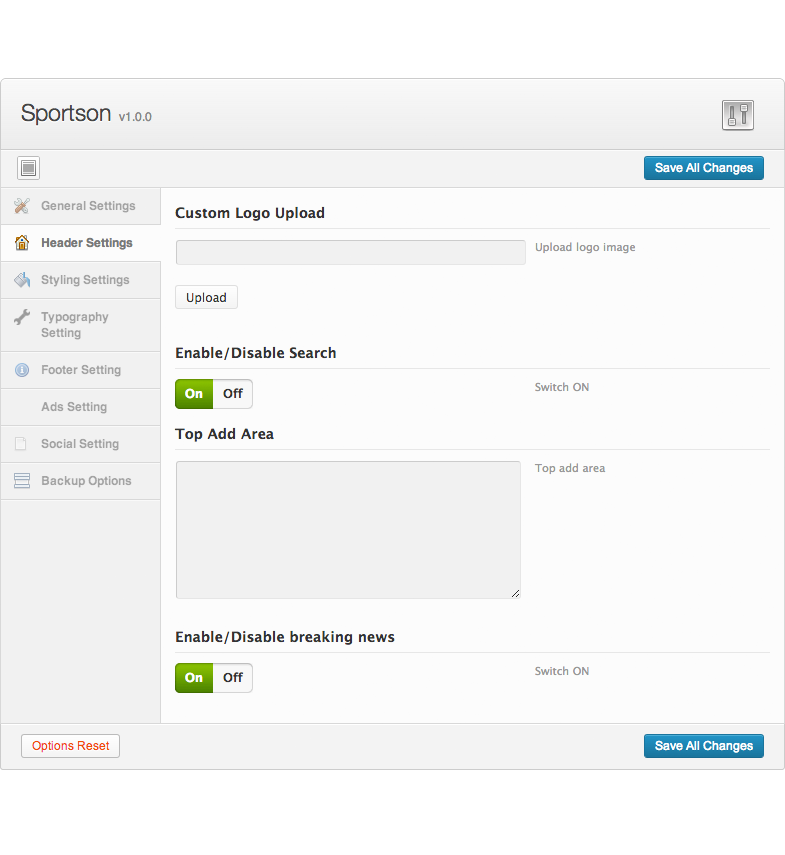785x855 pixels.
Task: Switch breaking news toggle to Off
Action: tap(233, 678)
